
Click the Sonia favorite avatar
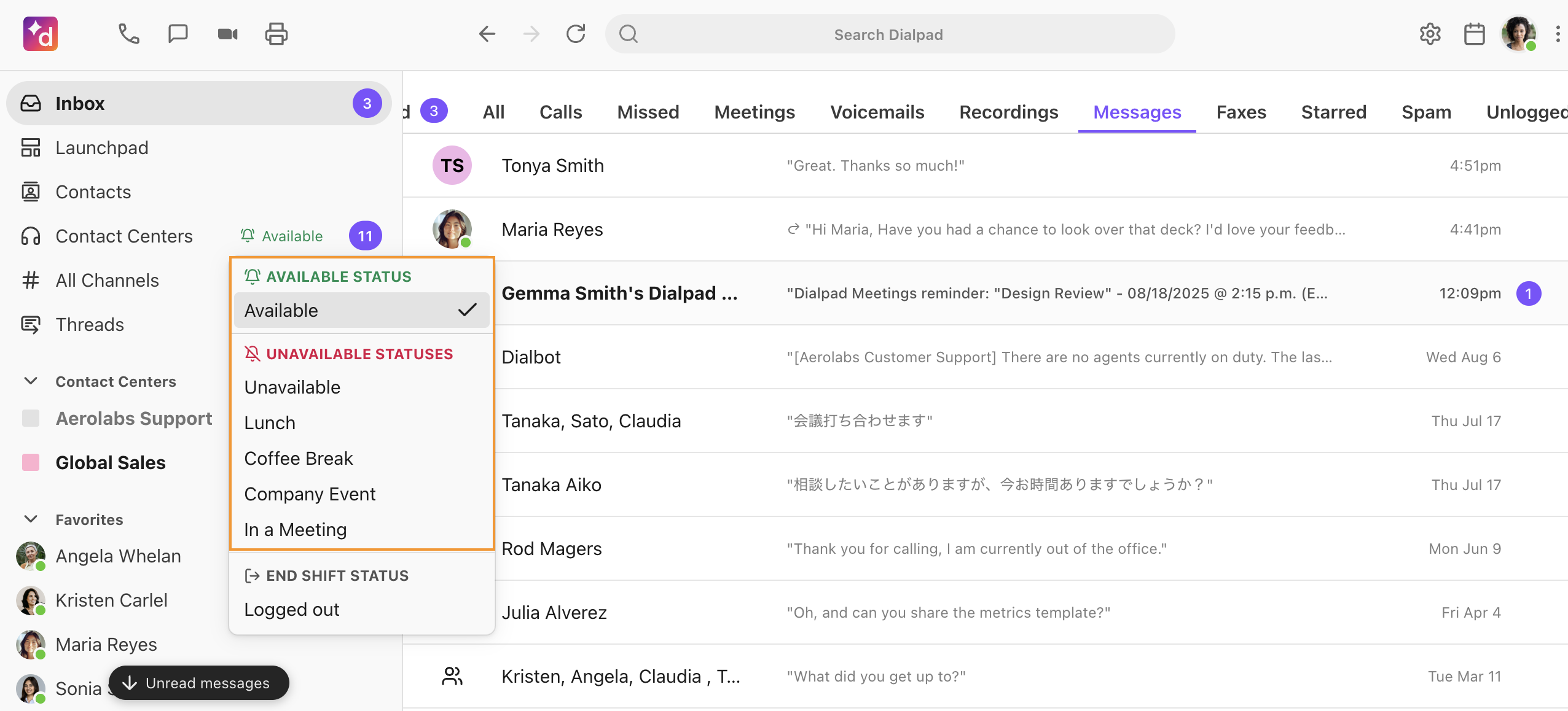(31, 688)
